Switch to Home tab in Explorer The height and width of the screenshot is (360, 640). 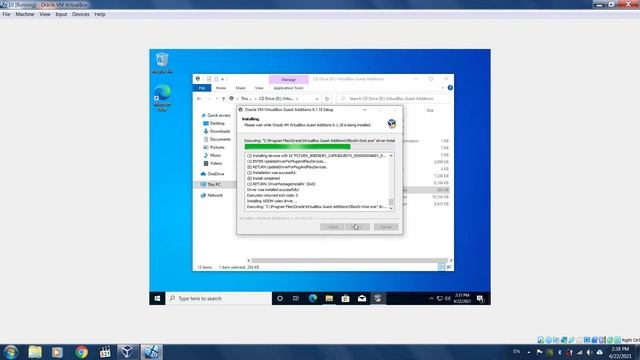(x=221, y=88)
